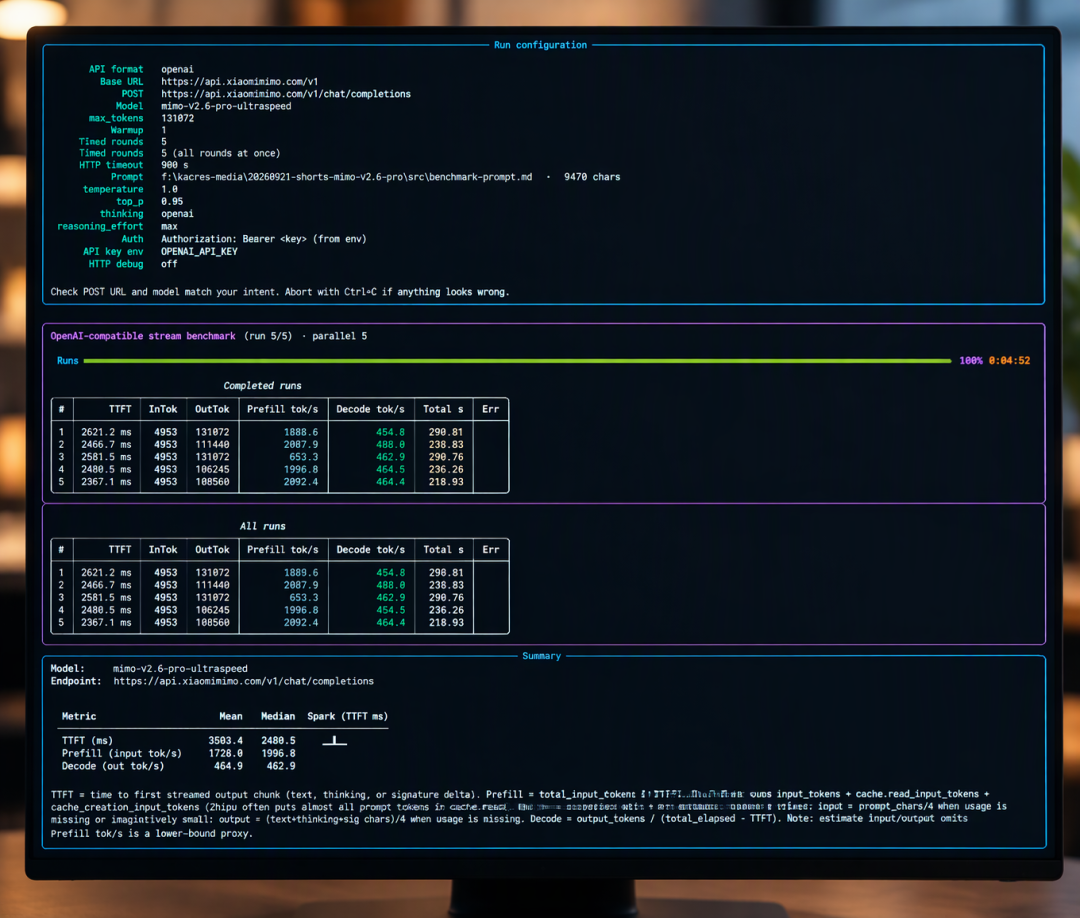
Task: Click the HTTP debug value 'off'
Action: point(169,264)
